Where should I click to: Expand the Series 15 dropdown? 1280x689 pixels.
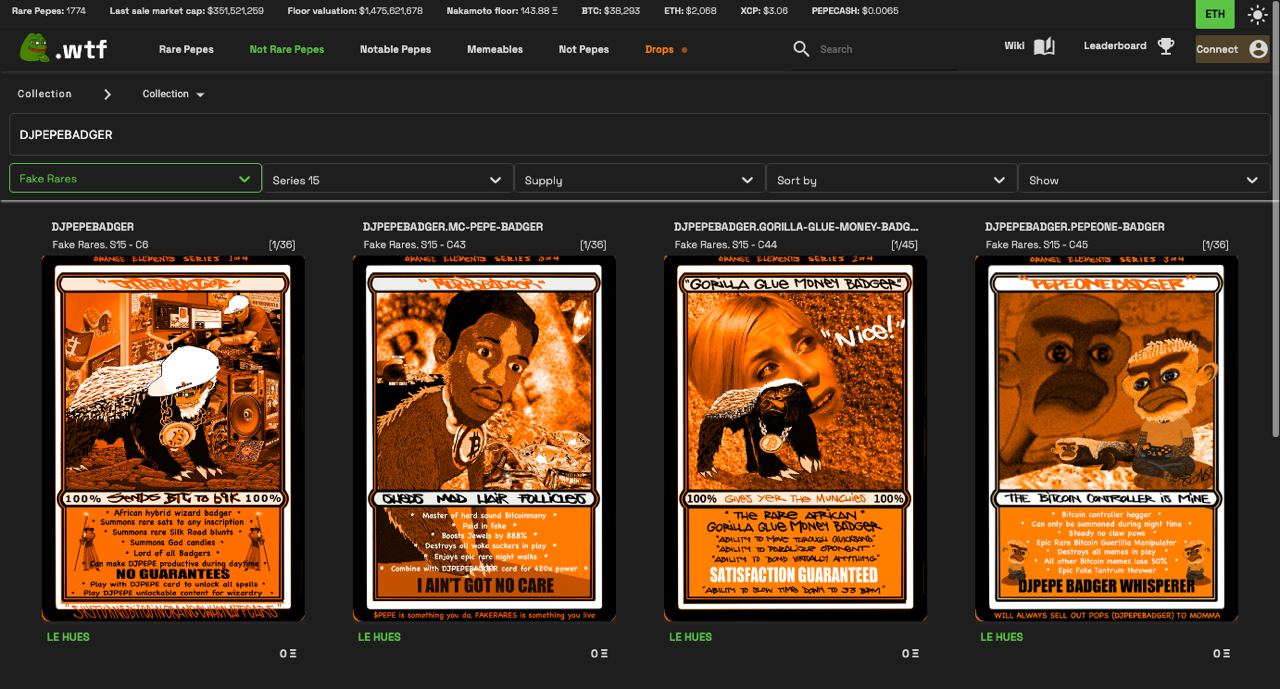[387, 180]
